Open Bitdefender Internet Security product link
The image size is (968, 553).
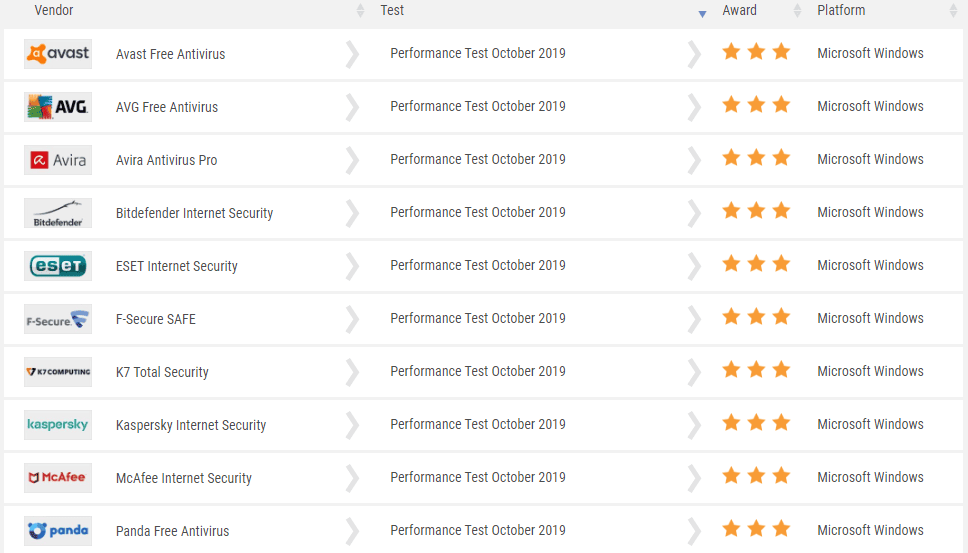(x=194, y=214)
